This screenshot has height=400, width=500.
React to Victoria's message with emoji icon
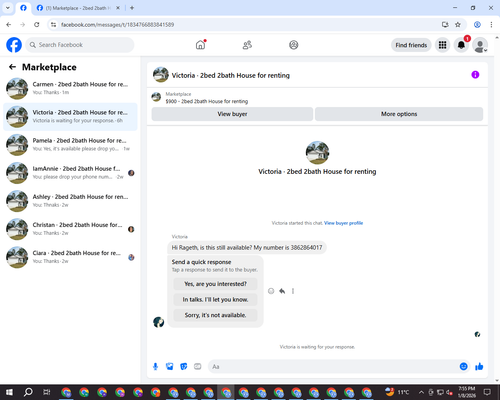click(271, 291)
